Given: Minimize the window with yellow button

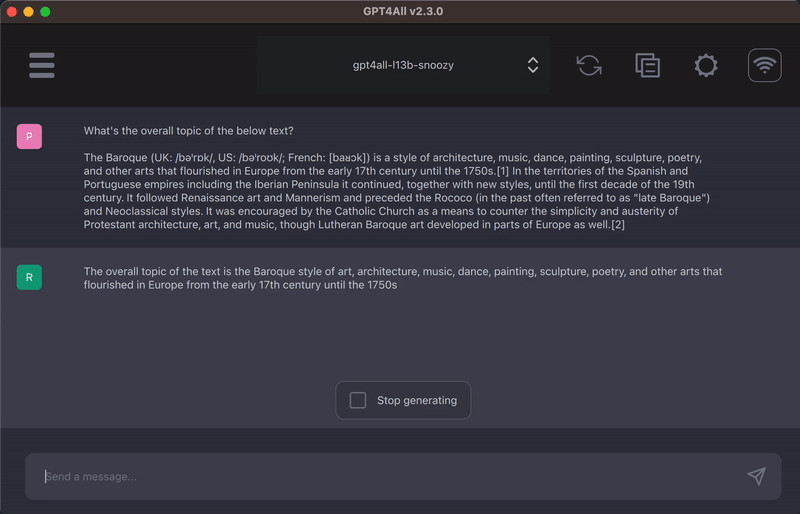Looking at the screenshot, I should [29, 11].
